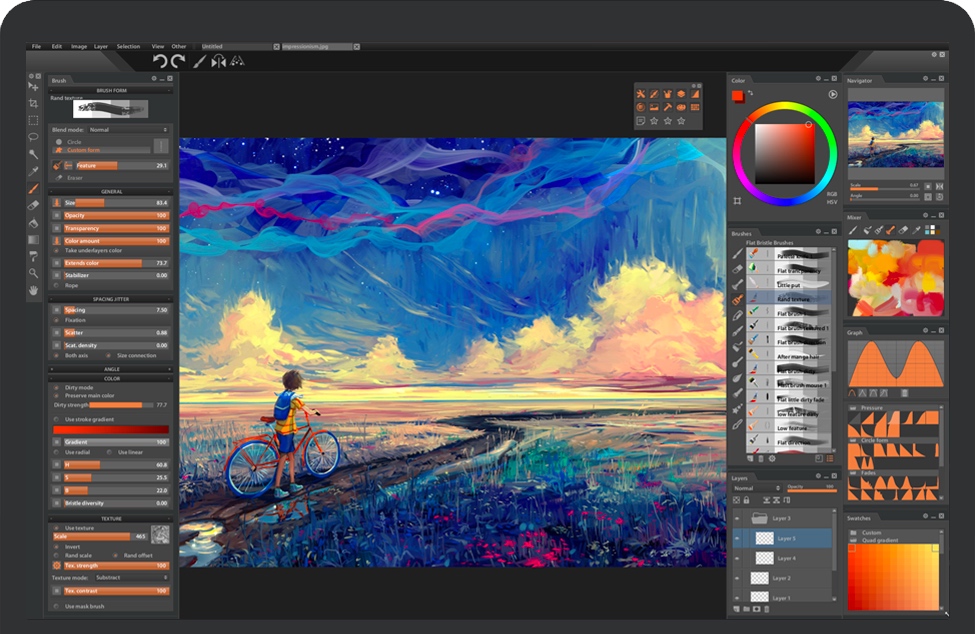Open the Layer menu

point(100,46)
